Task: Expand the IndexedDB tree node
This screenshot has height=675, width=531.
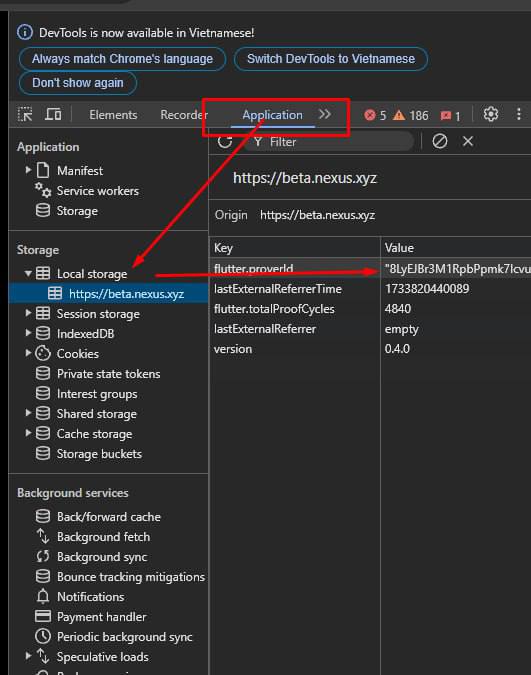Action: click(28, 333)
